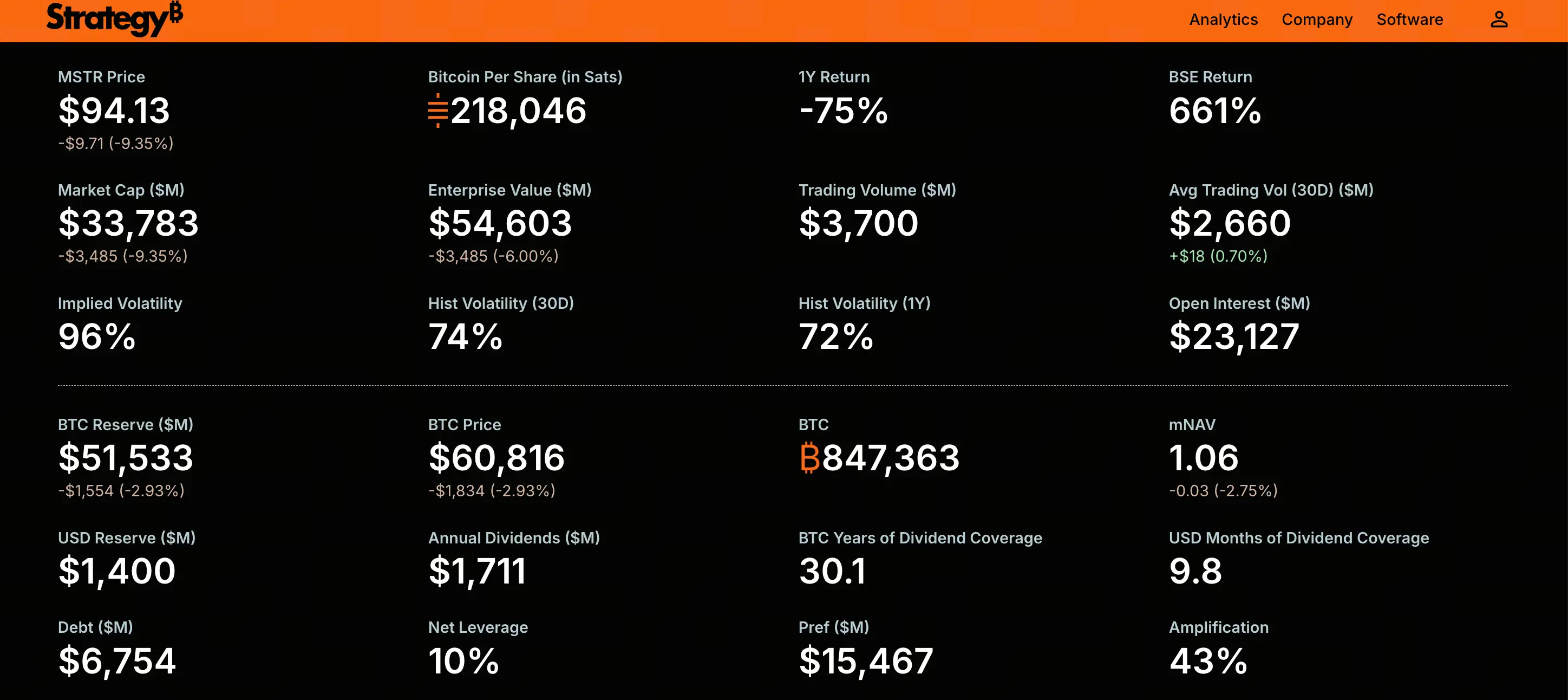
Task: Click the orange sats symbol beside 218,046
Action: pyautogui.click(x=437, y=111)
